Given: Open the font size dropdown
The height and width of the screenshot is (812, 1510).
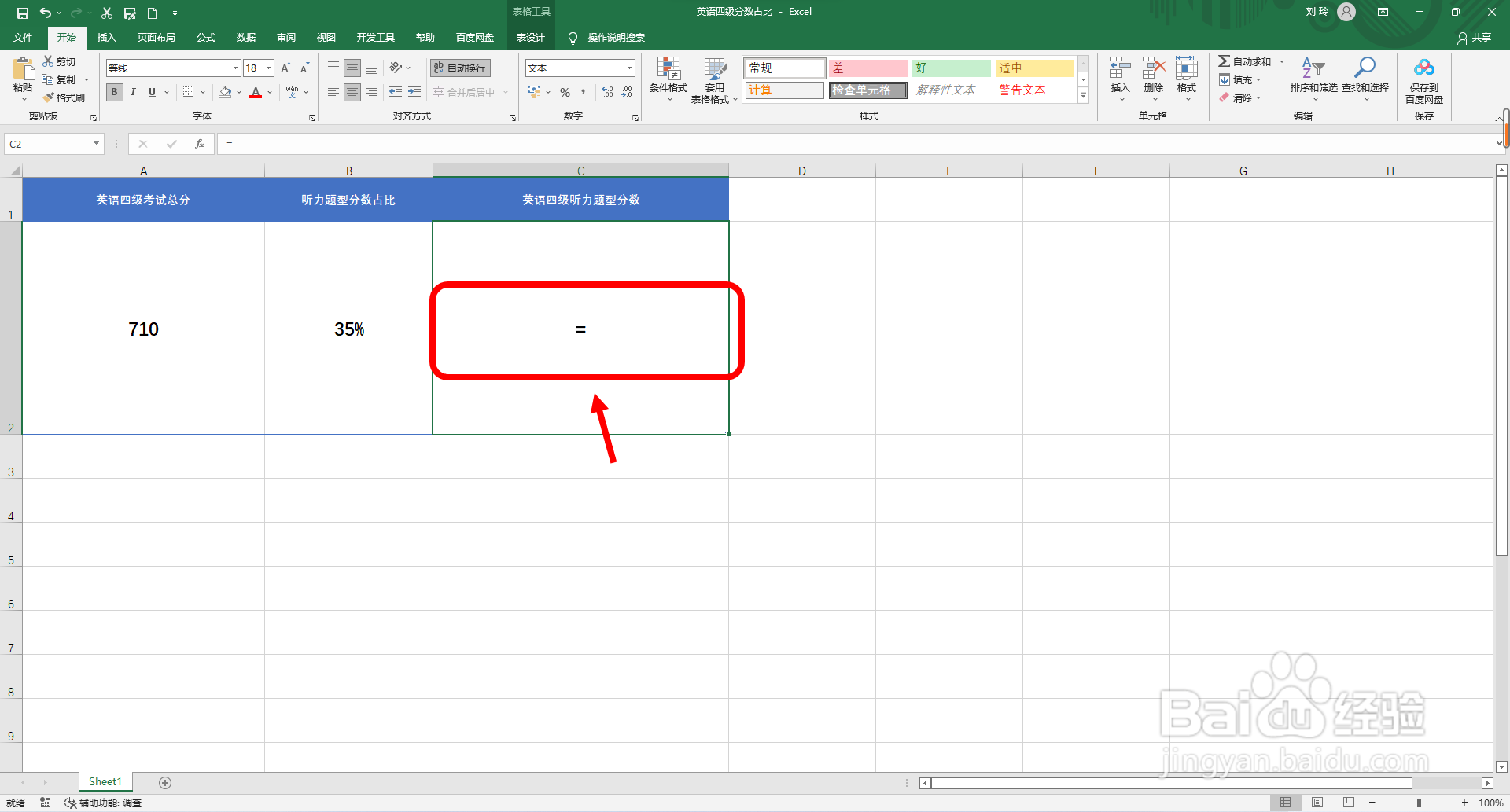Looking at the screenshot, I should click(x=268, y=68).
